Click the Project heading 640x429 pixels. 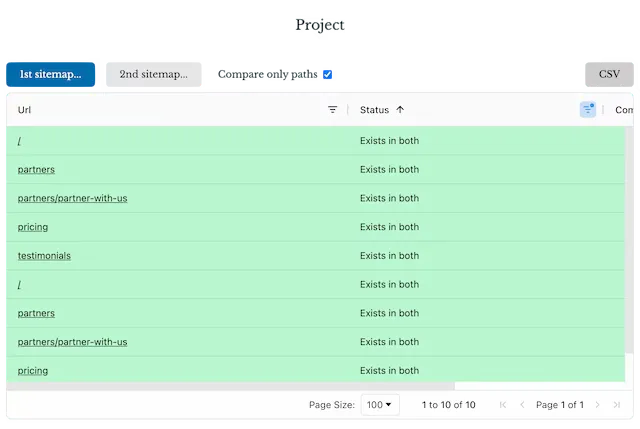[320, 25]
